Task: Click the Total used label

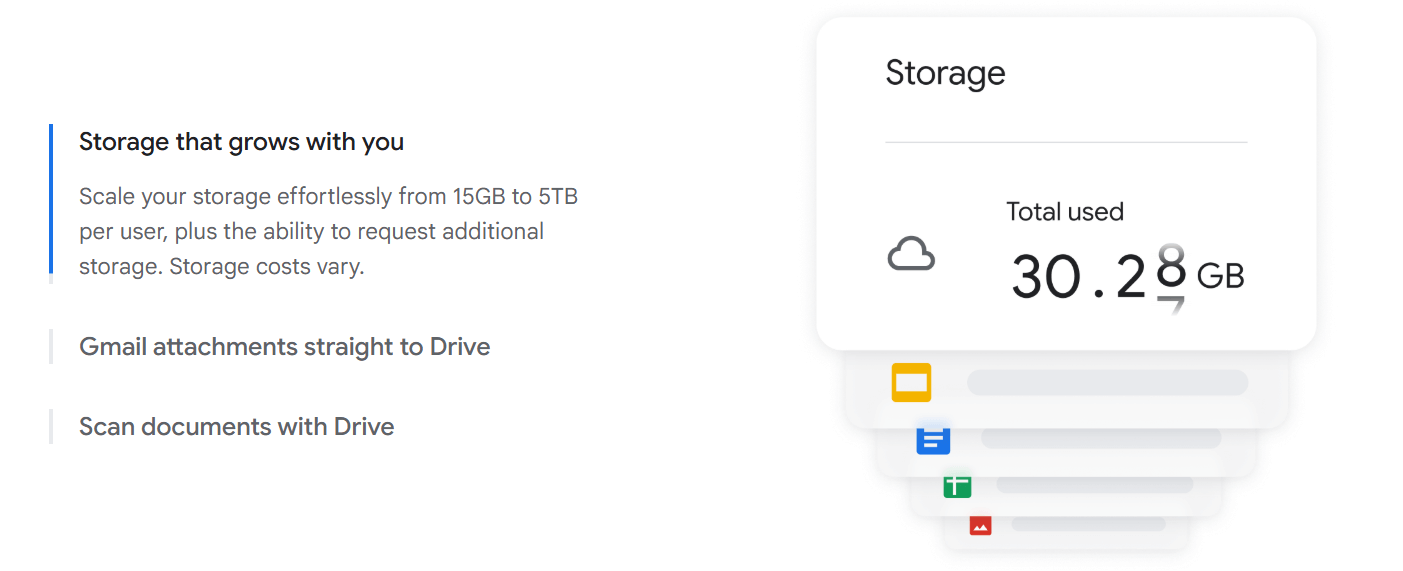Action: tap(1065, 212)
